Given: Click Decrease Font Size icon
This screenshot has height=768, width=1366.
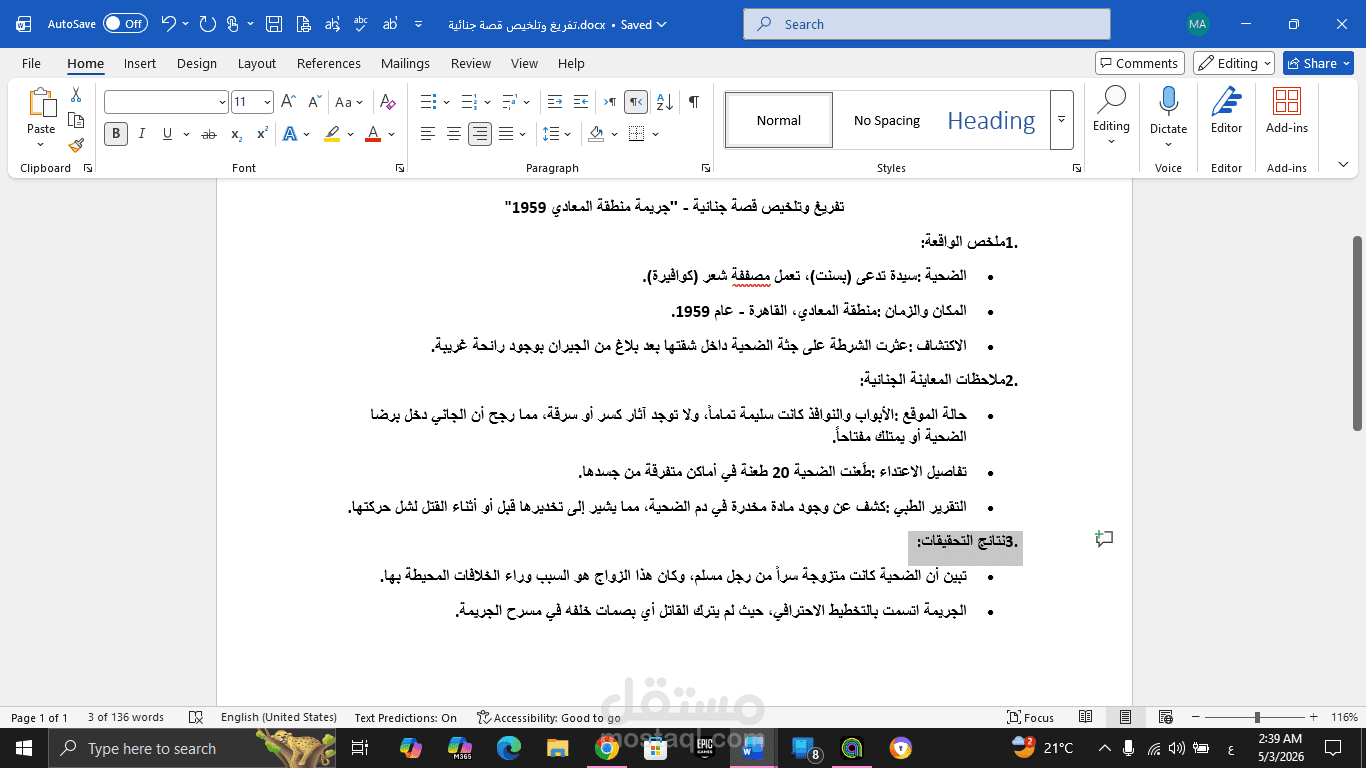Looking at the screenshot, I should click(314, 102).
